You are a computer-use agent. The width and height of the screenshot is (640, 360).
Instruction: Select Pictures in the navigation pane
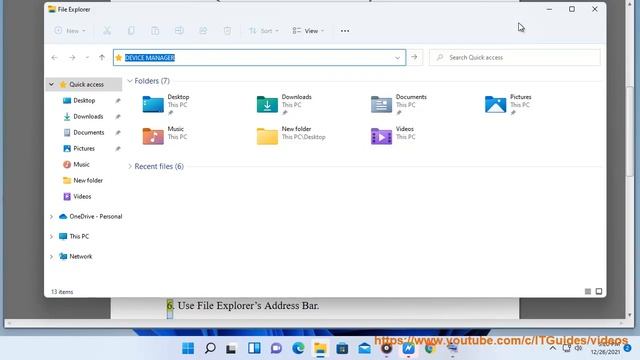(84, 148)
